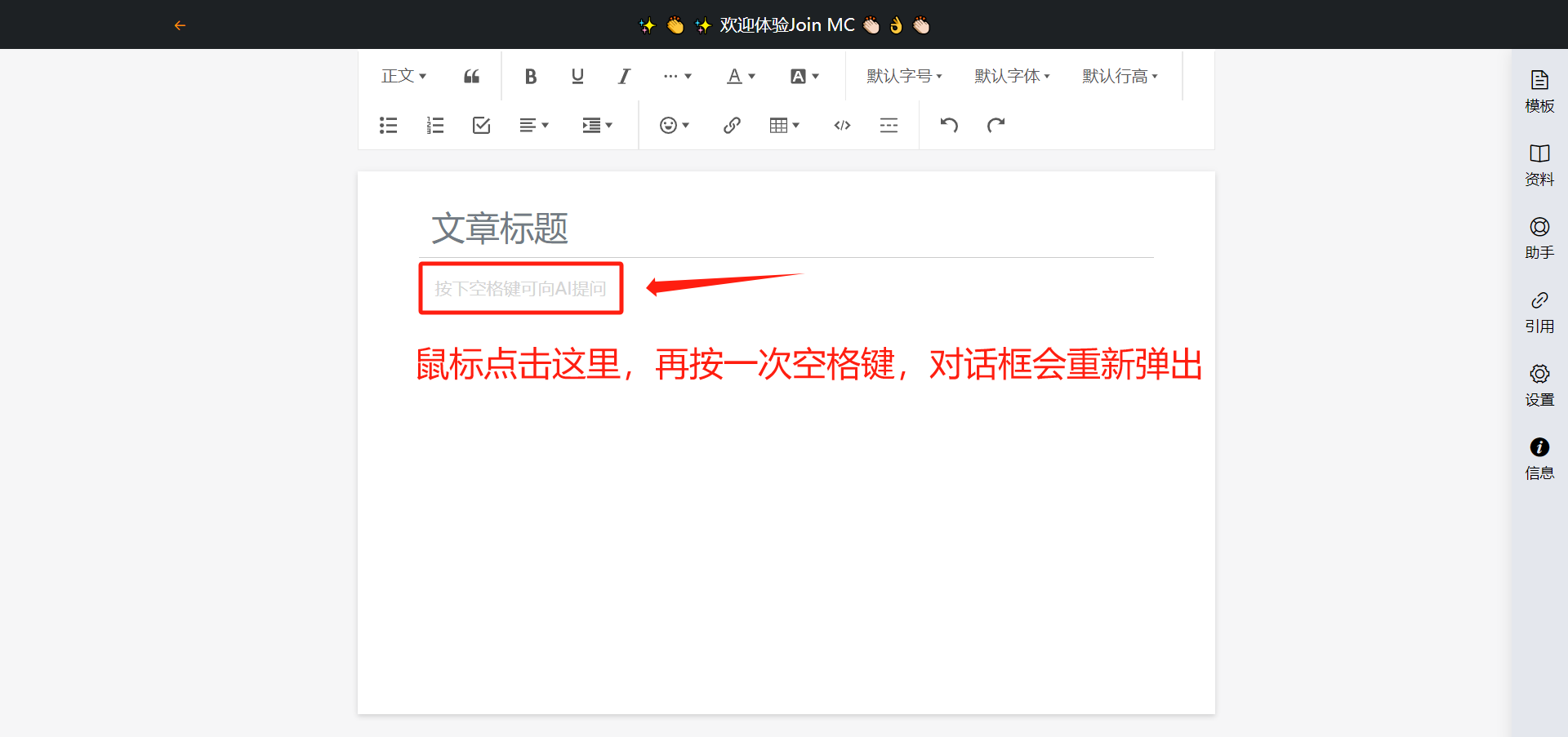Toggle underline formatting
1568x737 pixels.
(x=577, y=77)
